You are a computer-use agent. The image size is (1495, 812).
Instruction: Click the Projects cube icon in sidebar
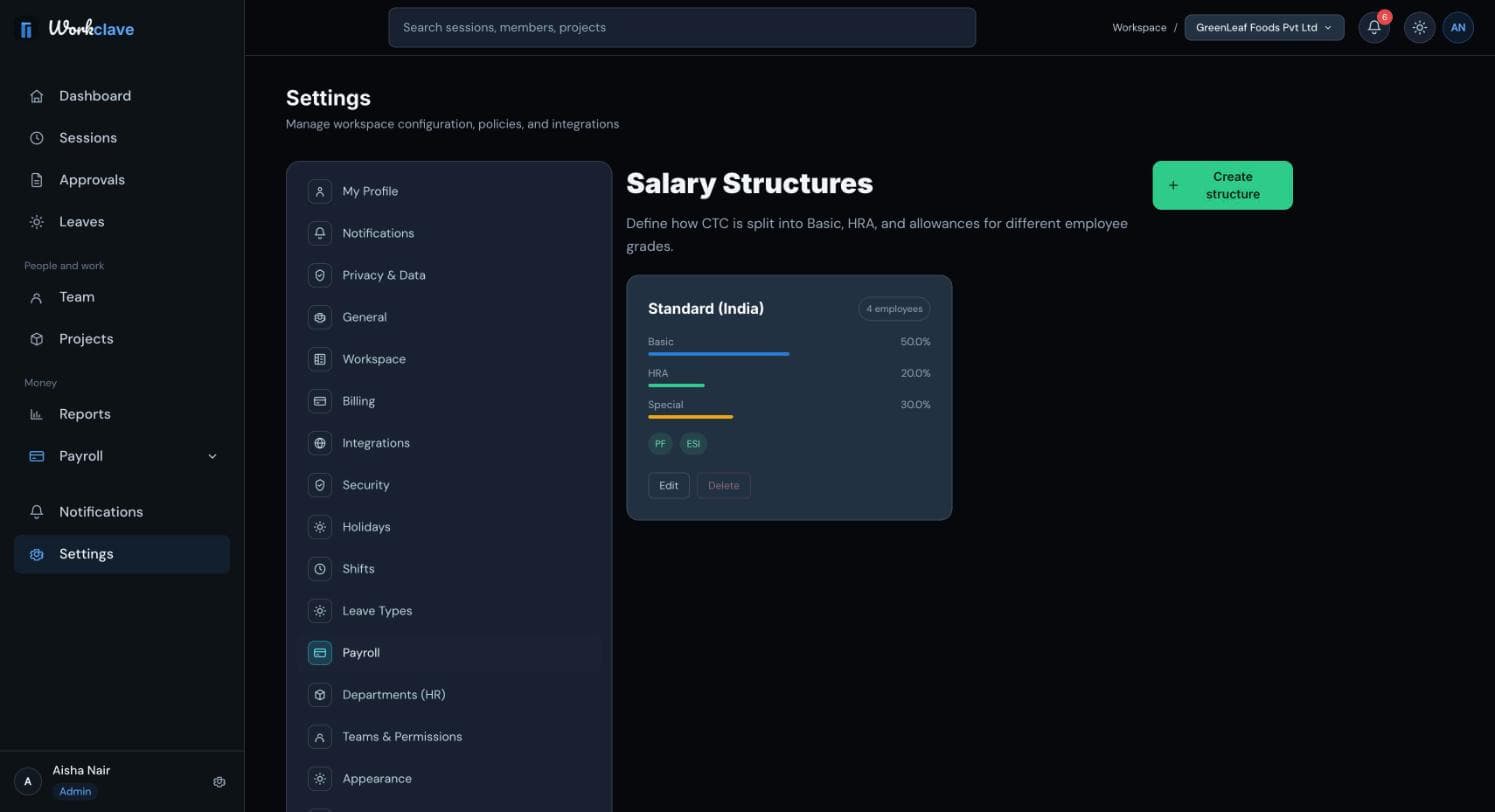tap(37, 339)
